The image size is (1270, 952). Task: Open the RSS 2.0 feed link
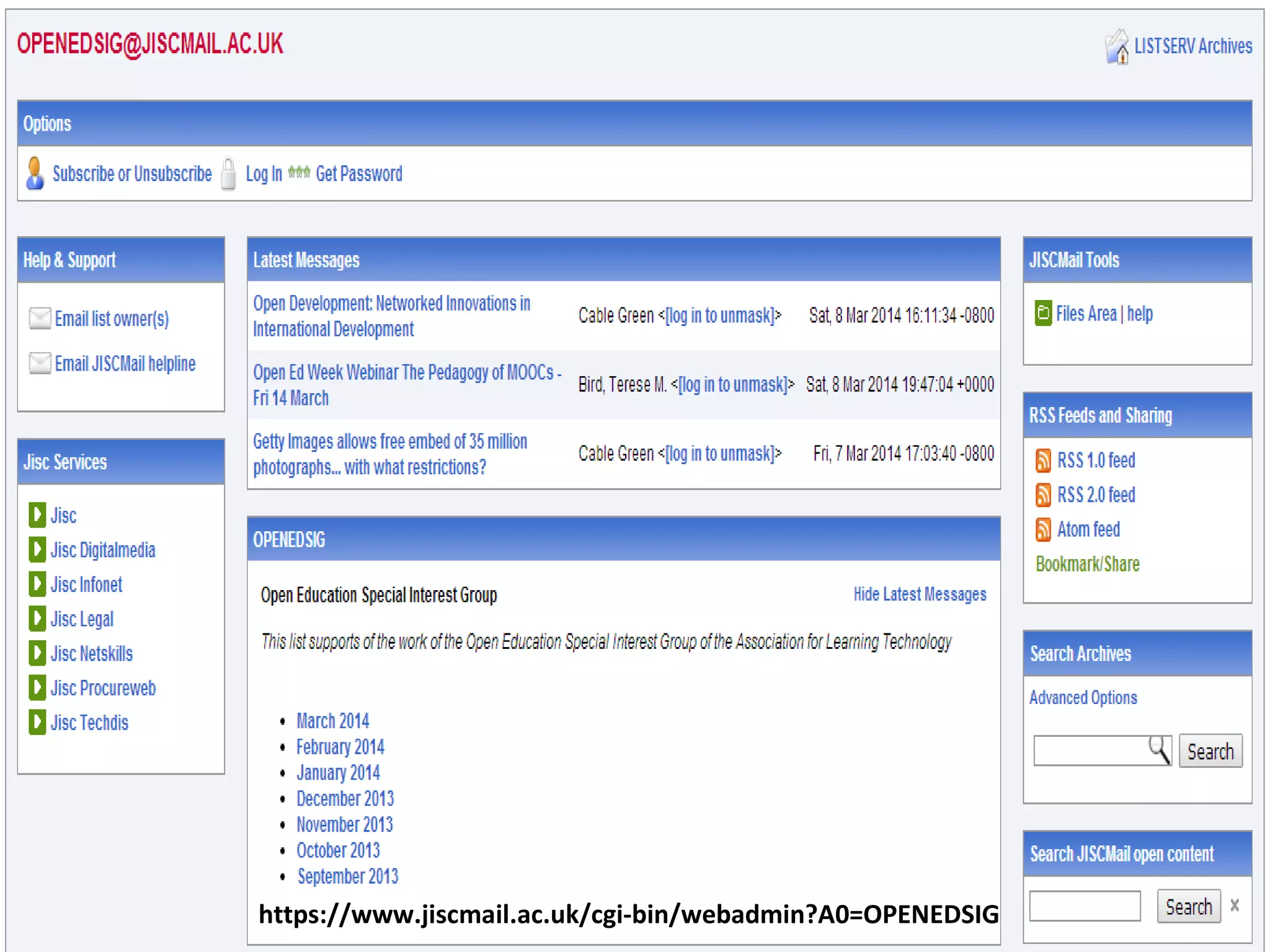[x=1096, y=495]
